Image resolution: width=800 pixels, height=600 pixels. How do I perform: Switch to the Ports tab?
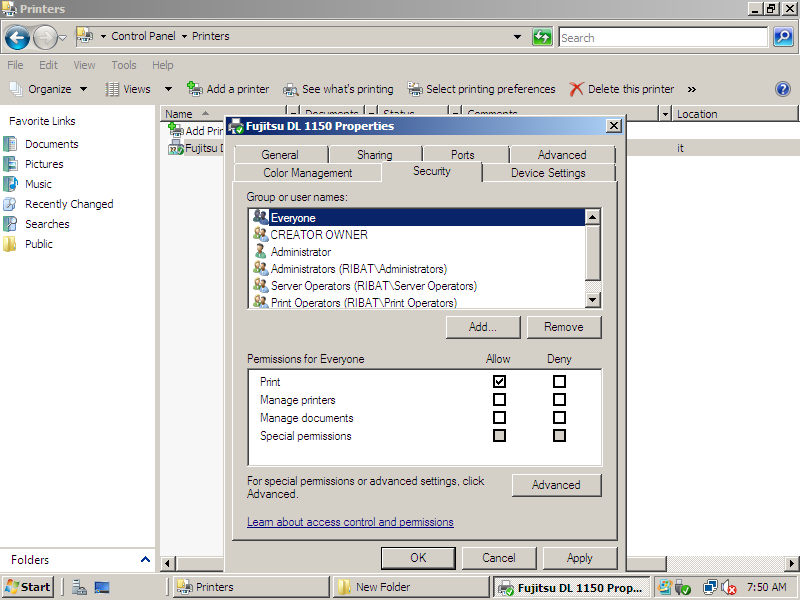tap(463, 155)
